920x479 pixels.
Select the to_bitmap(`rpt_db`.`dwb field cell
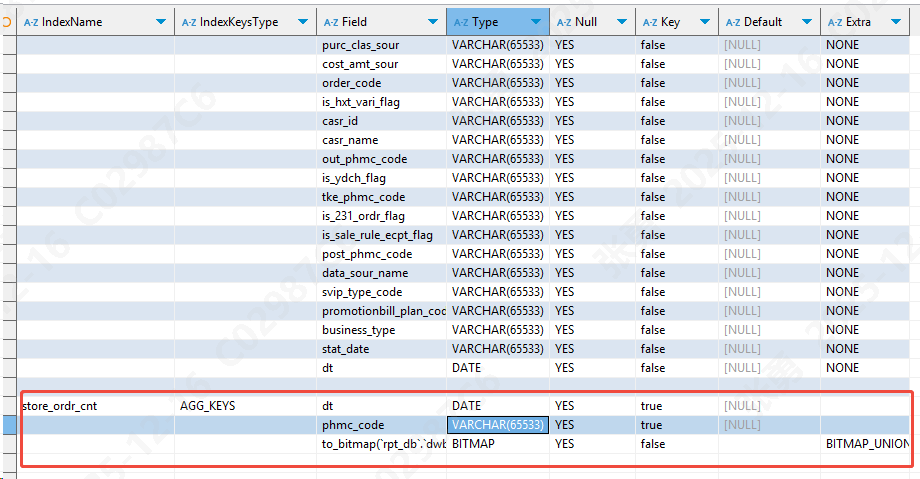[x=382, y=444]
